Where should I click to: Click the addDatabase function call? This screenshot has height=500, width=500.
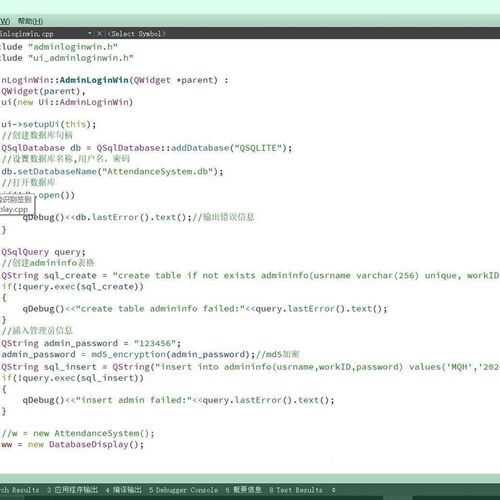200,148
